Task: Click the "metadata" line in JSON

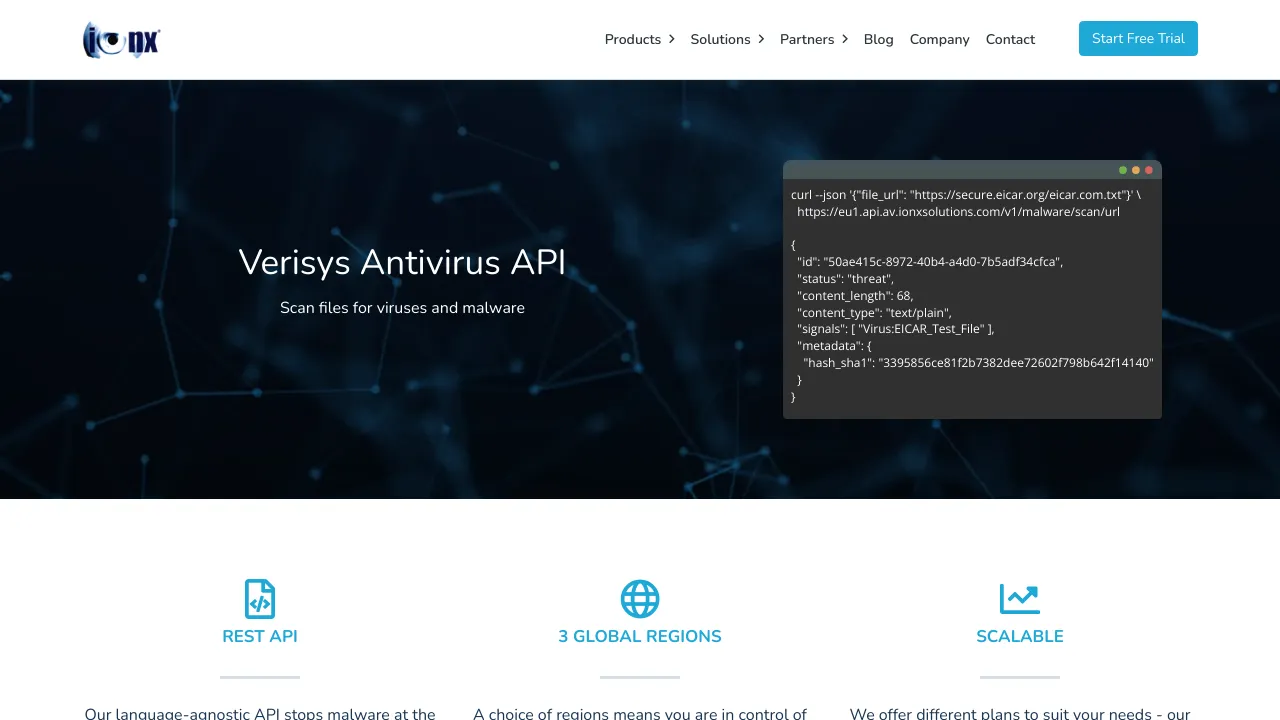Action: [834, 346]
